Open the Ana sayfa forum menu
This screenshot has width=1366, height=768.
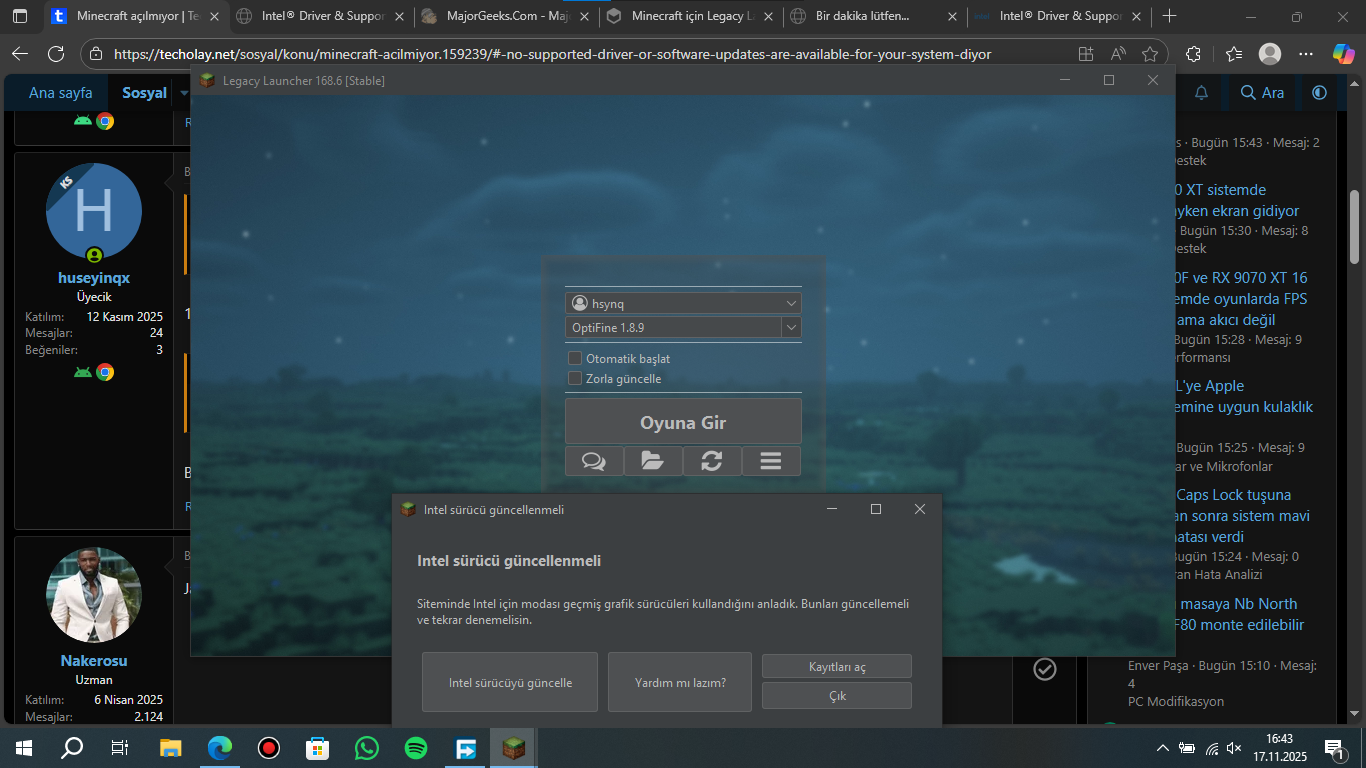(60, 93)
